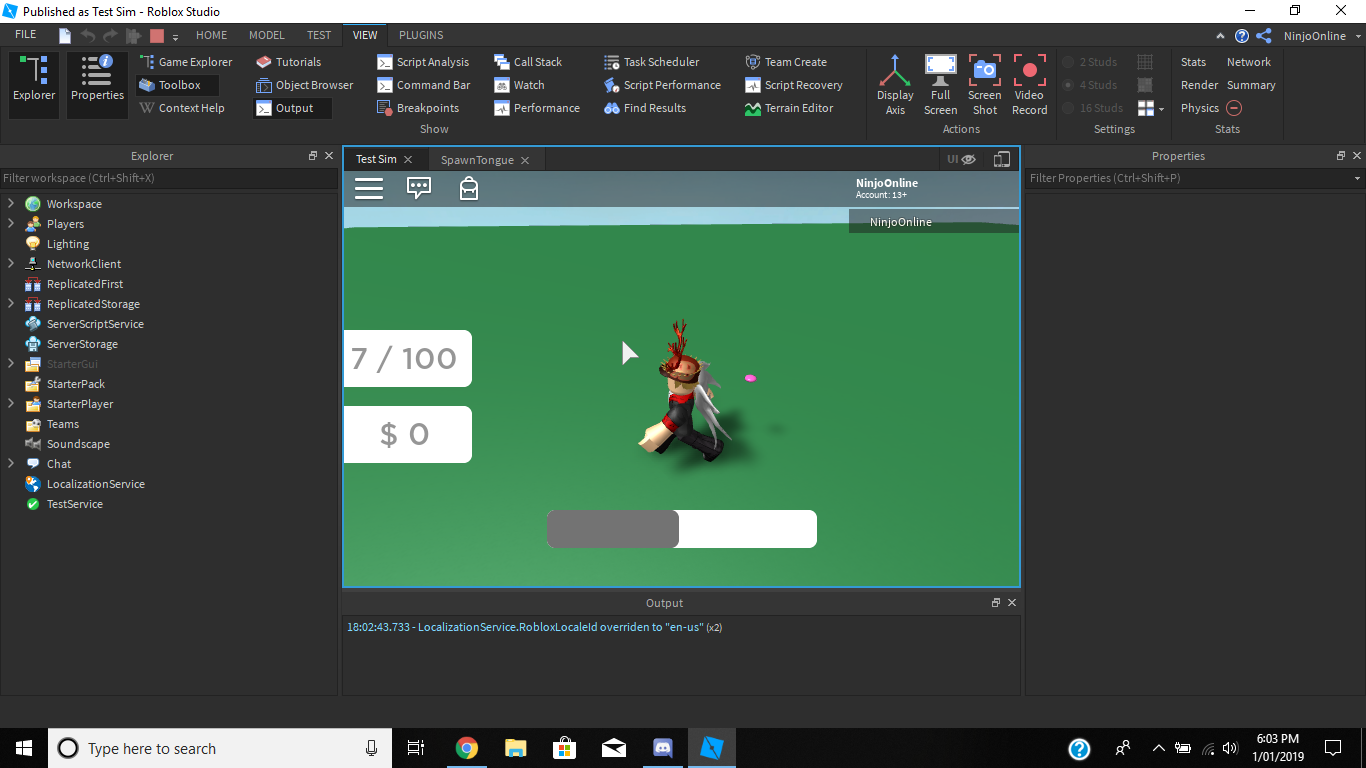This screenshot has width=1366, height=768.
Task: Expand the ServerScriptService tree item
Action: (x=10, y=323)
